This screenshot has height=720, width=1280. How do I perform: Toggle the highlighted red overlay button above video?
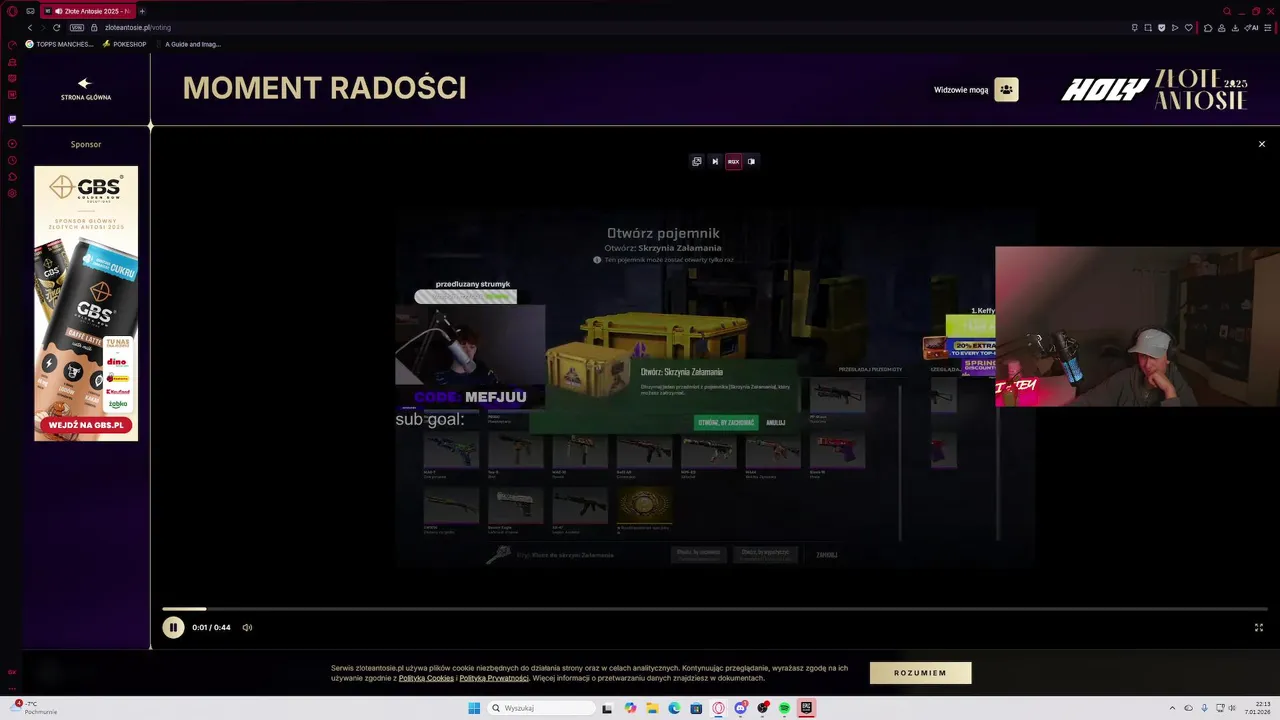click(x=733, y=161)
